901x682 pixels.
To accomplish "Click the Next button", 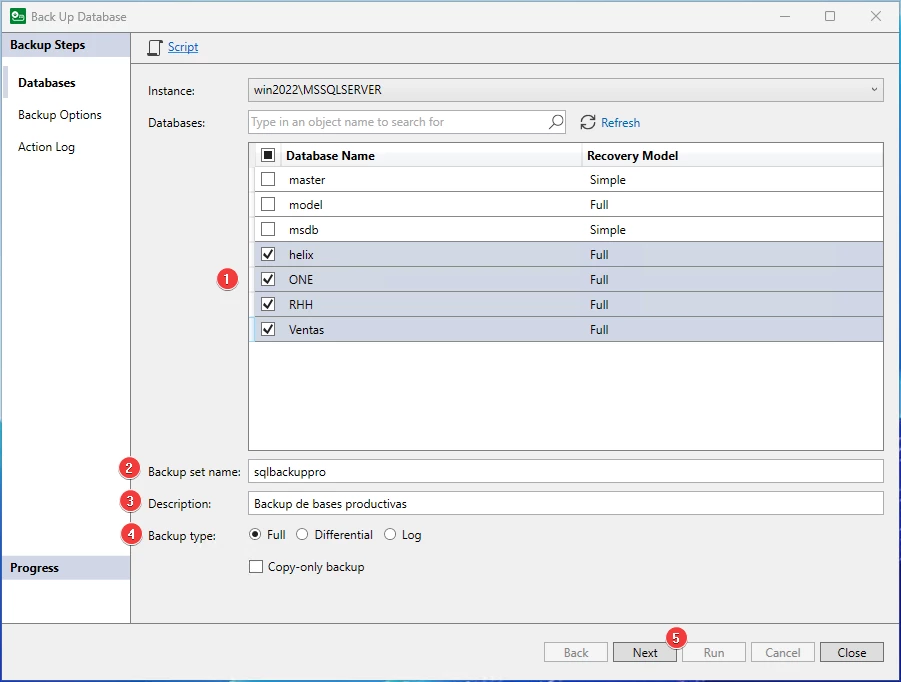I will point(645,653).
